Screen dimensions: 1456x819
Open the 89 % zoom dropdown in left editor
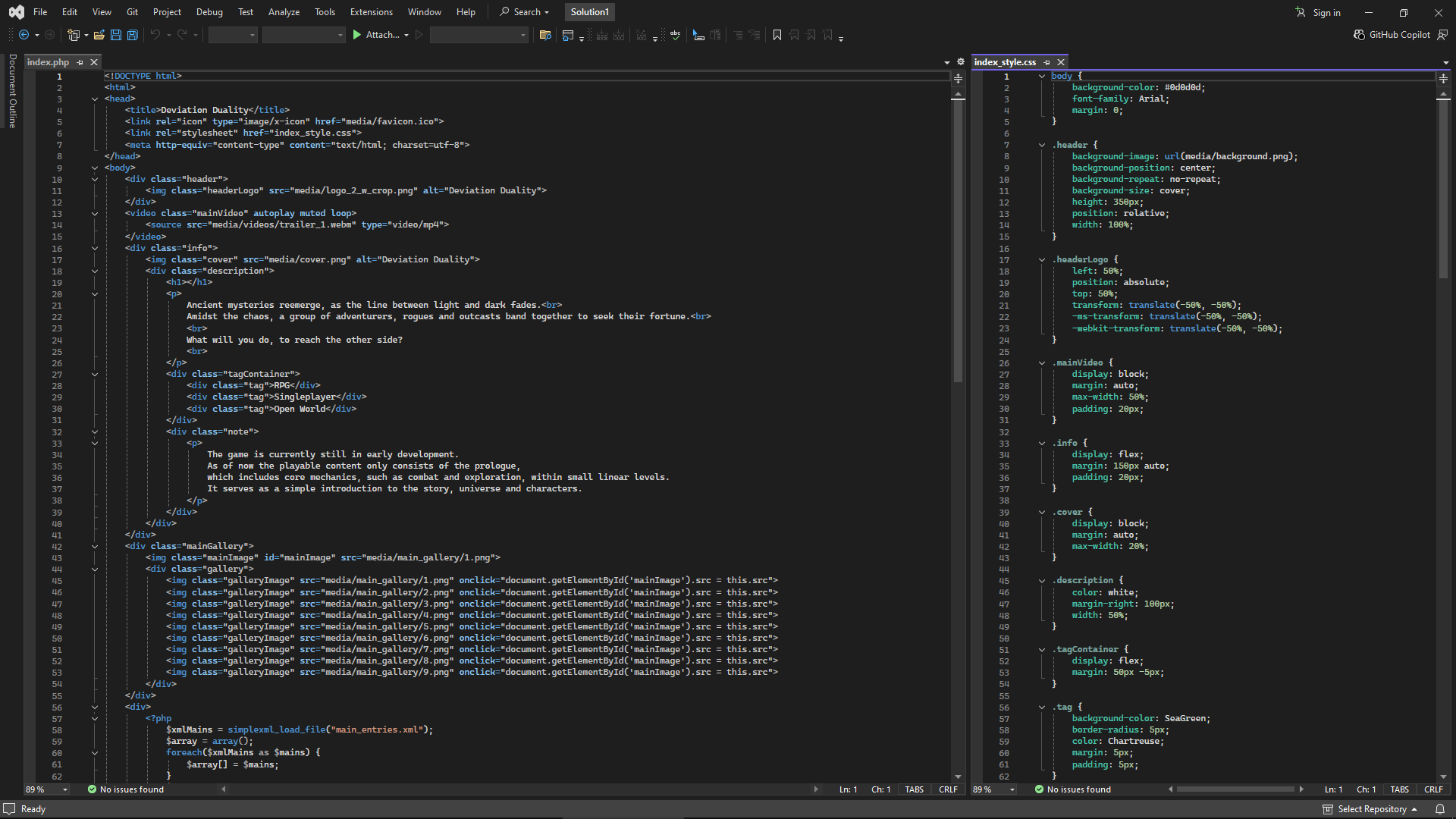pos(65,789)
